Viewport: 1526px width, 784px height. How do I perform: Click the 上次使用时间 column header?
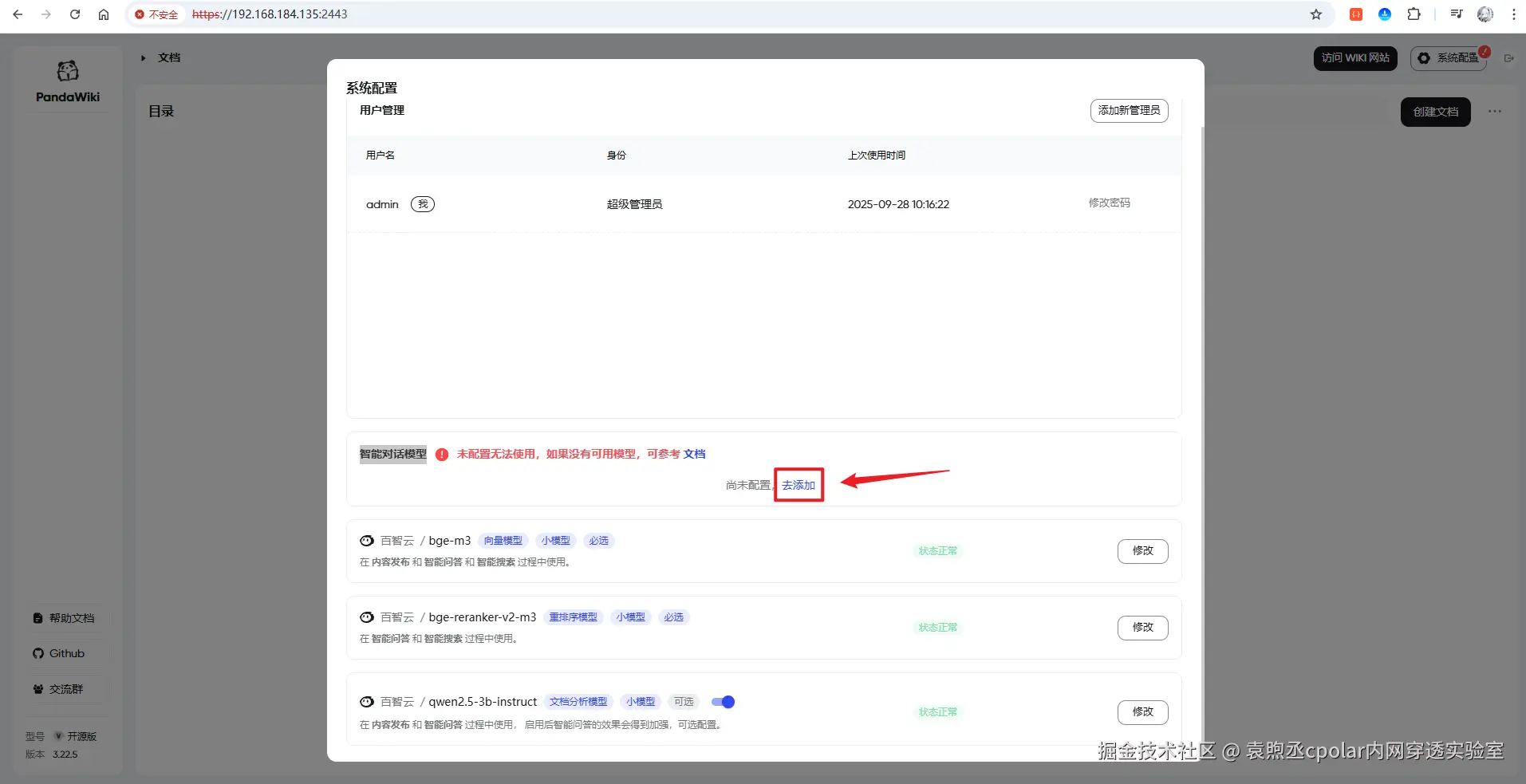[877, 156]
